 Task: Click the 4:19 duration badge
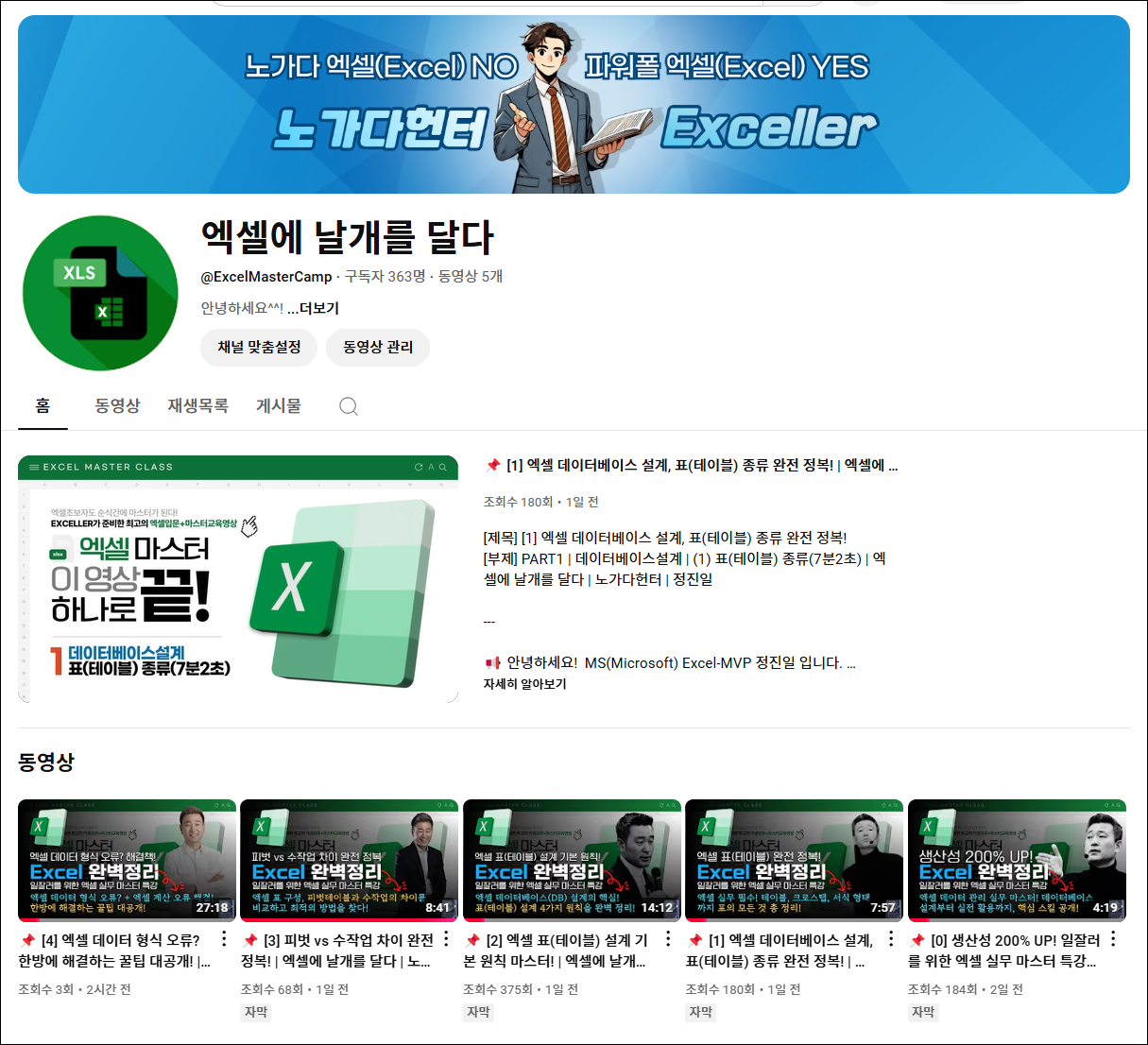tap(1105, 907)
